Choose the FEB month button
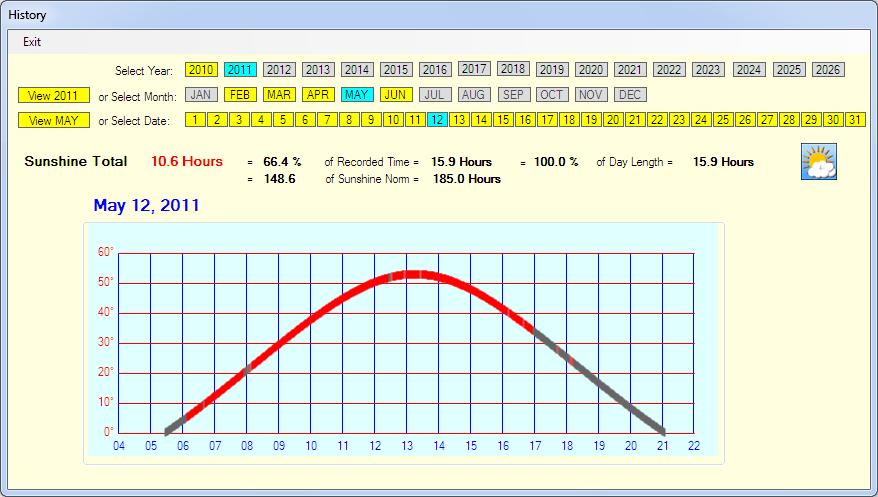Screen dimensions: 878x497 [240, 95]
